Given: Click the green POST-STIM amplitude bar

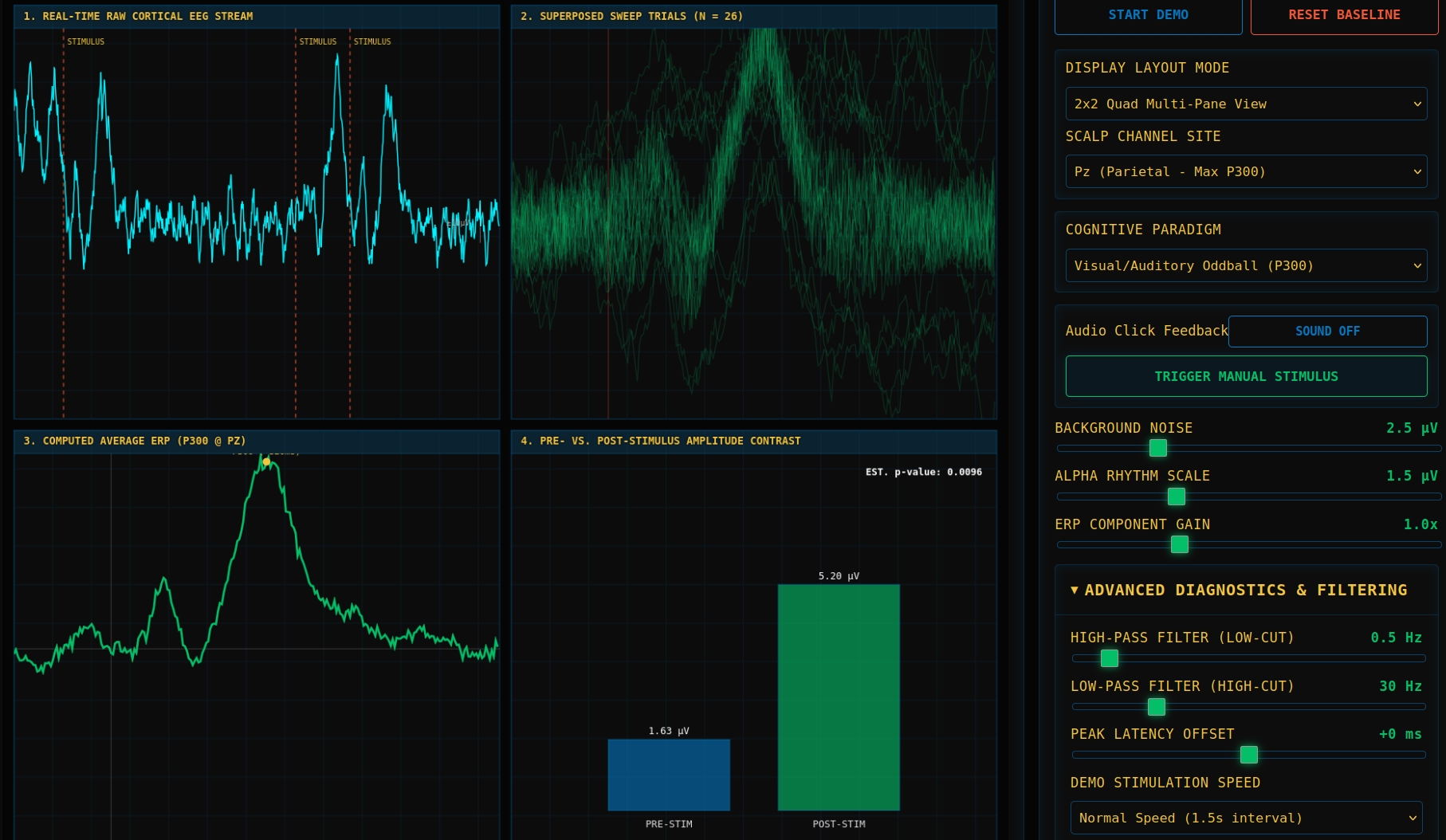Looking at the screenshot, I should click(839, 697).
